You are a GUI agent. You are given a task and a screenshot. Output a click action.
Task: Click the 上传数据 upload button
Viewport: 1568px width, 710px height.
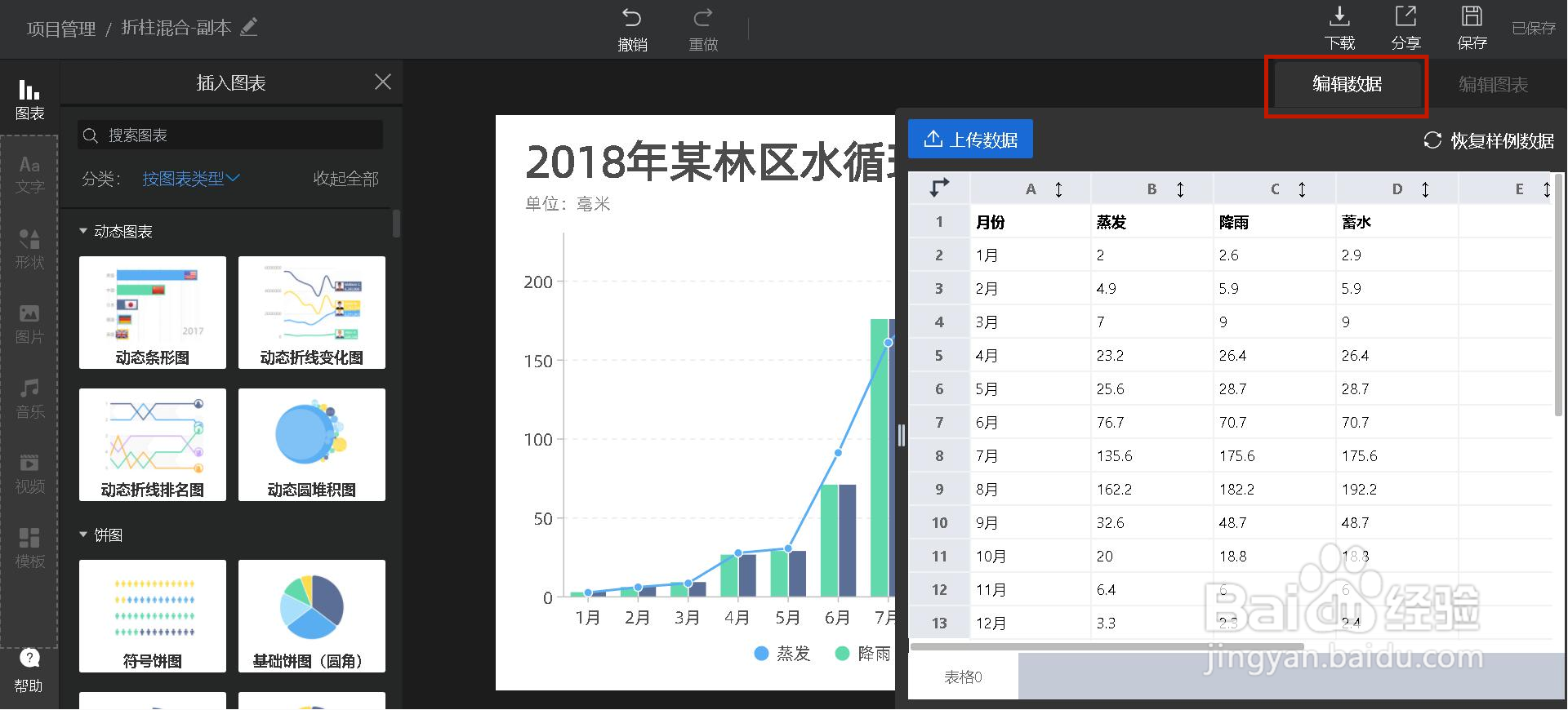coord(970,140)
